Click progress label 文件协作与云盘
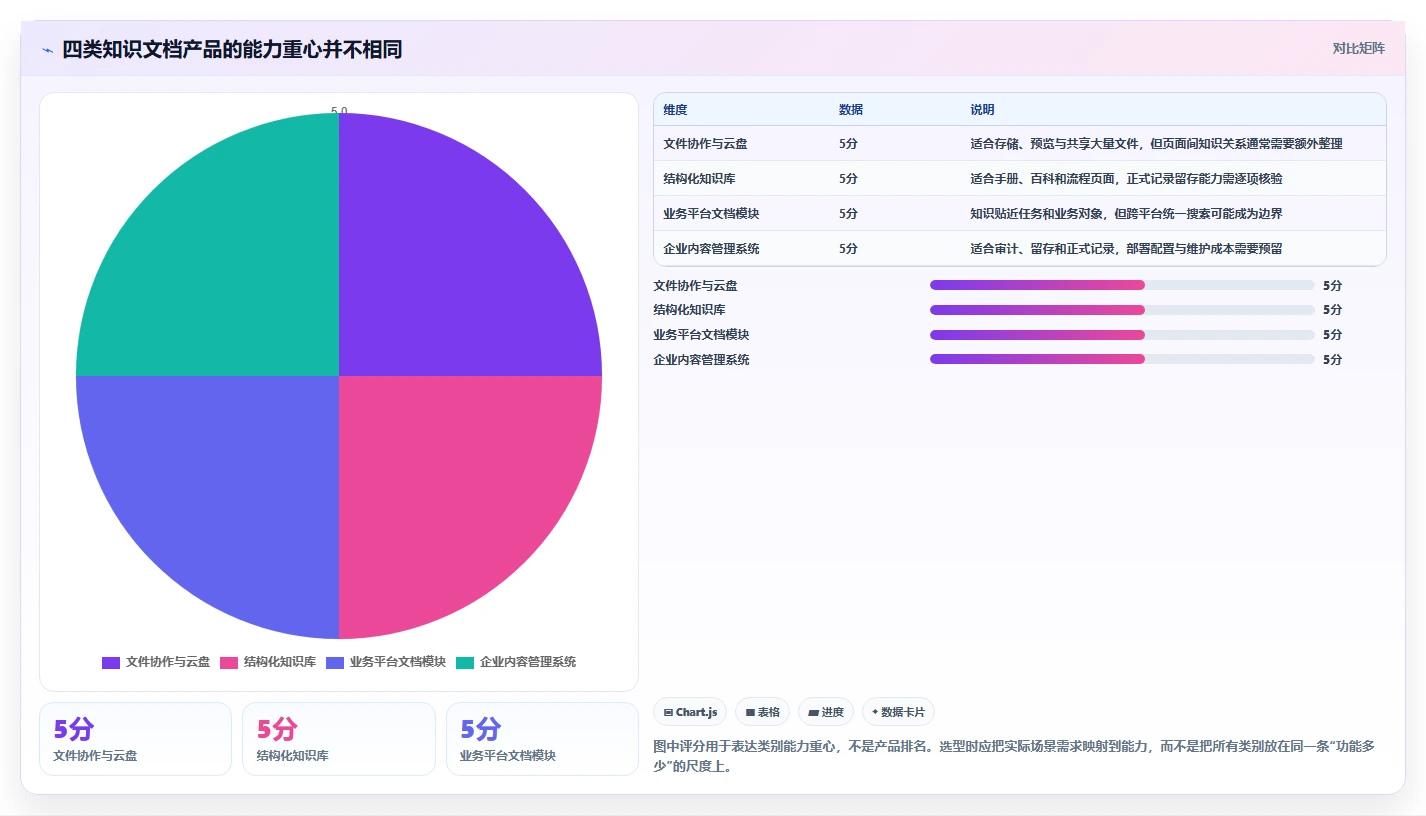This screenshot has height=816, width=1426. point(695,286)
